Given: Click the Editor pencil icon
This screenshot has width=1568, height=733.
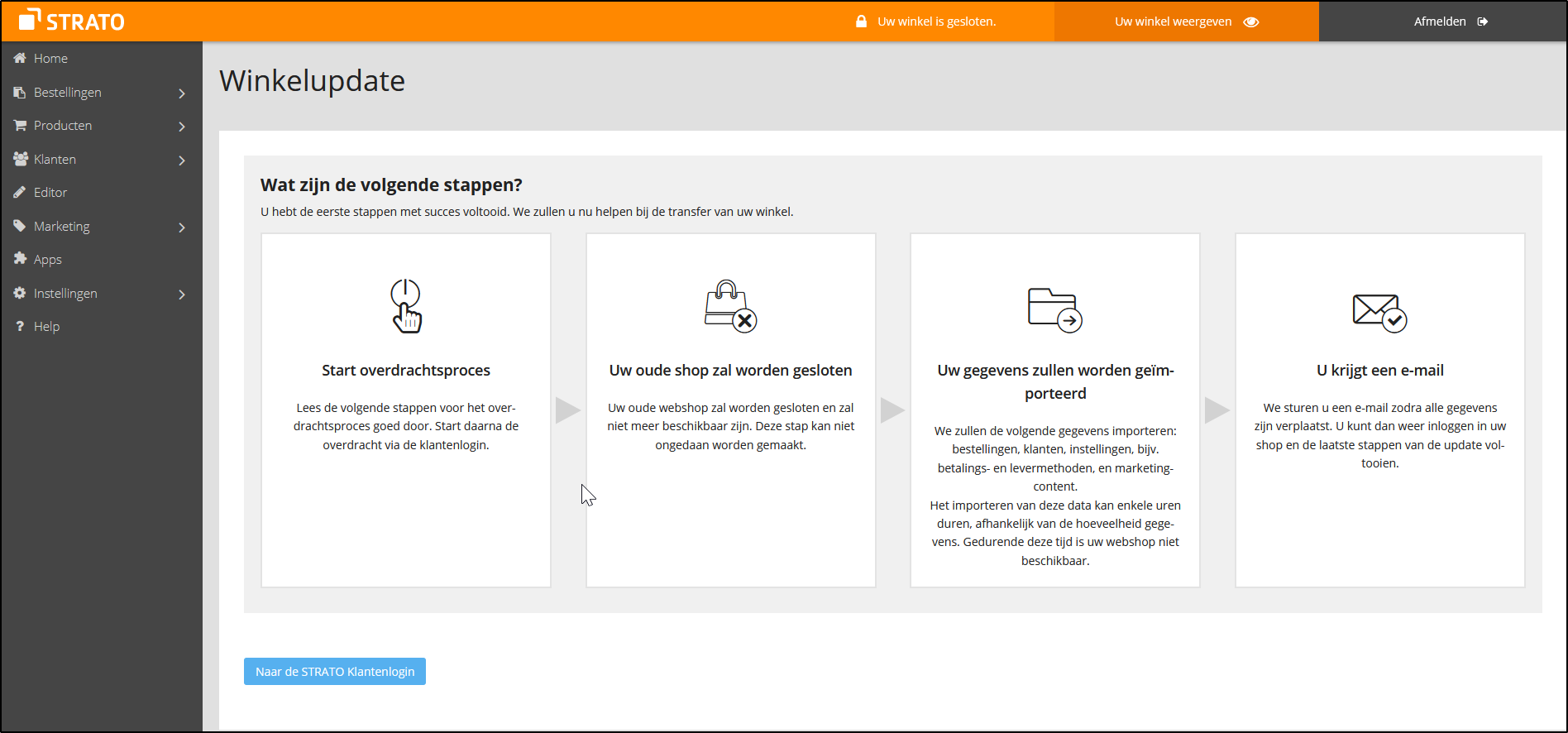Looking at the screenshot, I should tap(20, 192).
